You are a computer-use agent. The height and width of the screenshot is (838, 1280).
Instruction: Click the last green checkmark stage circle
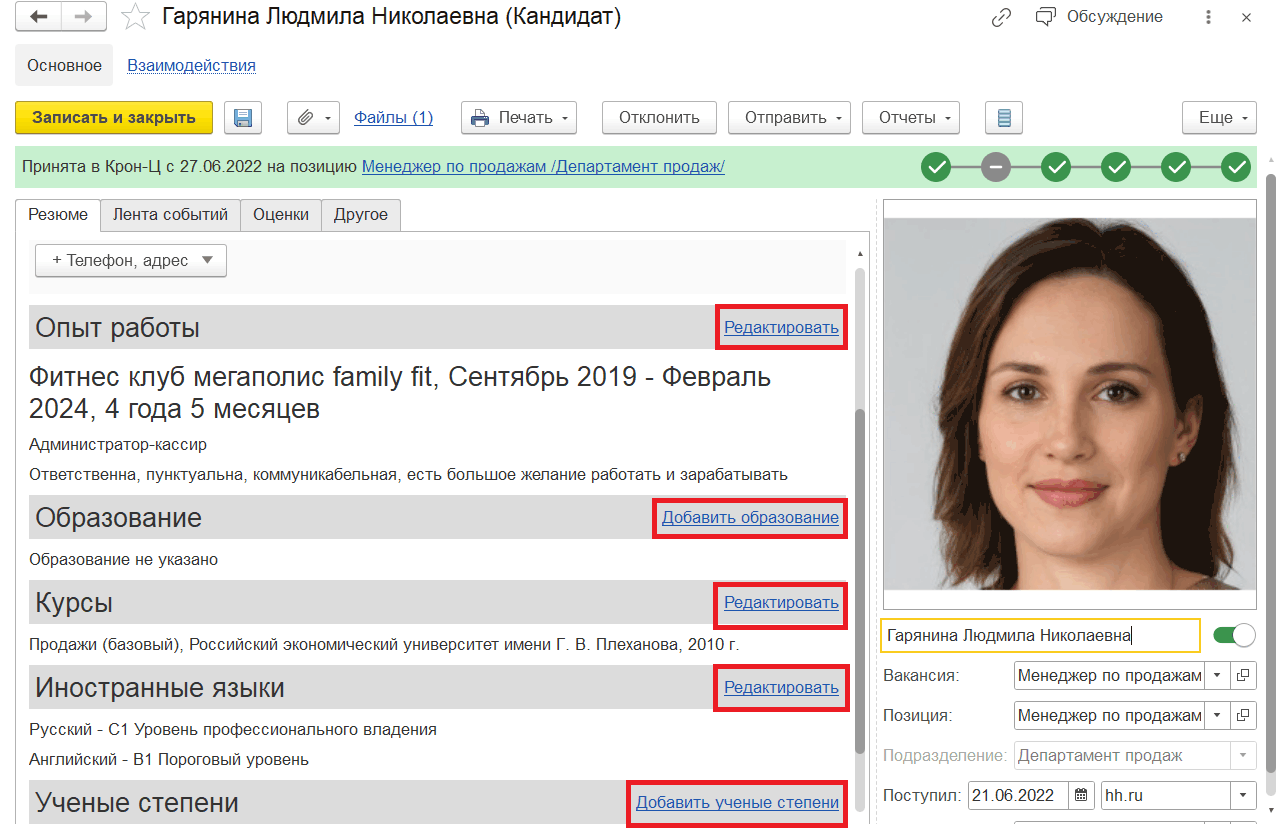[1238, 167]
